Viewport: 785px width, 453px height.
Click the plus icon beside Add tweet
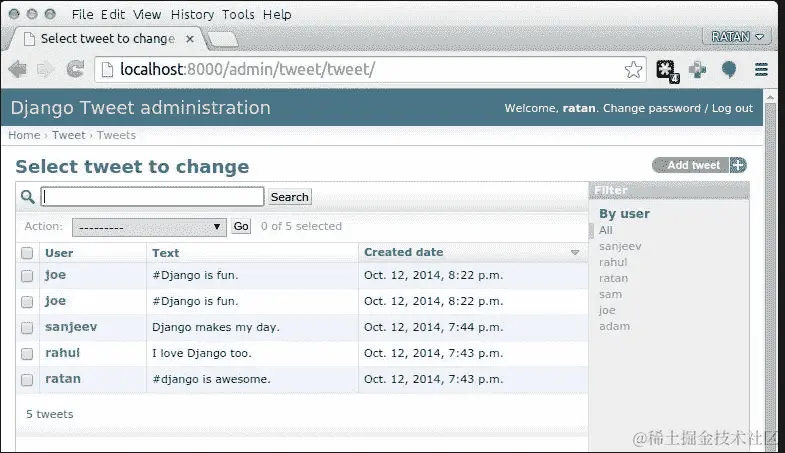pyautogui.click(x=738, y=165)
